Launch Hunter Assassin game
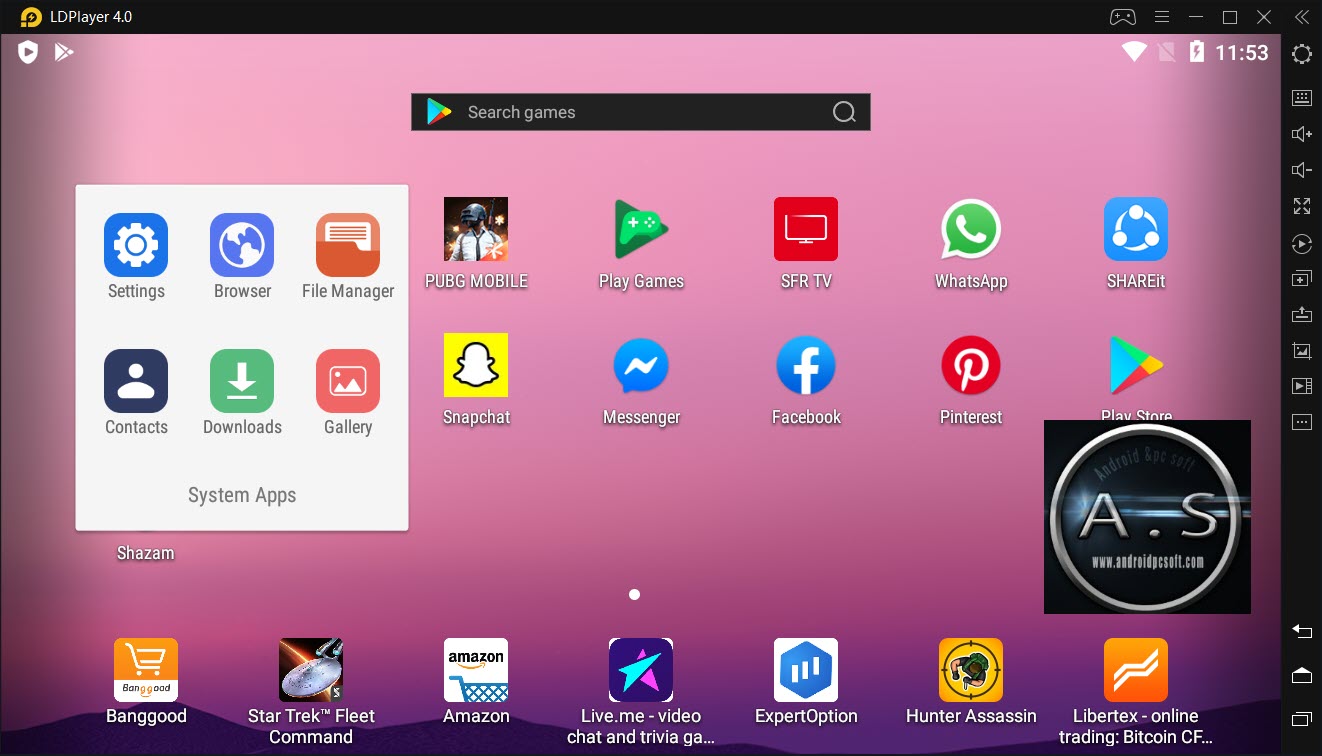This screenshot has width=1322, height=756. click(971, 670)
